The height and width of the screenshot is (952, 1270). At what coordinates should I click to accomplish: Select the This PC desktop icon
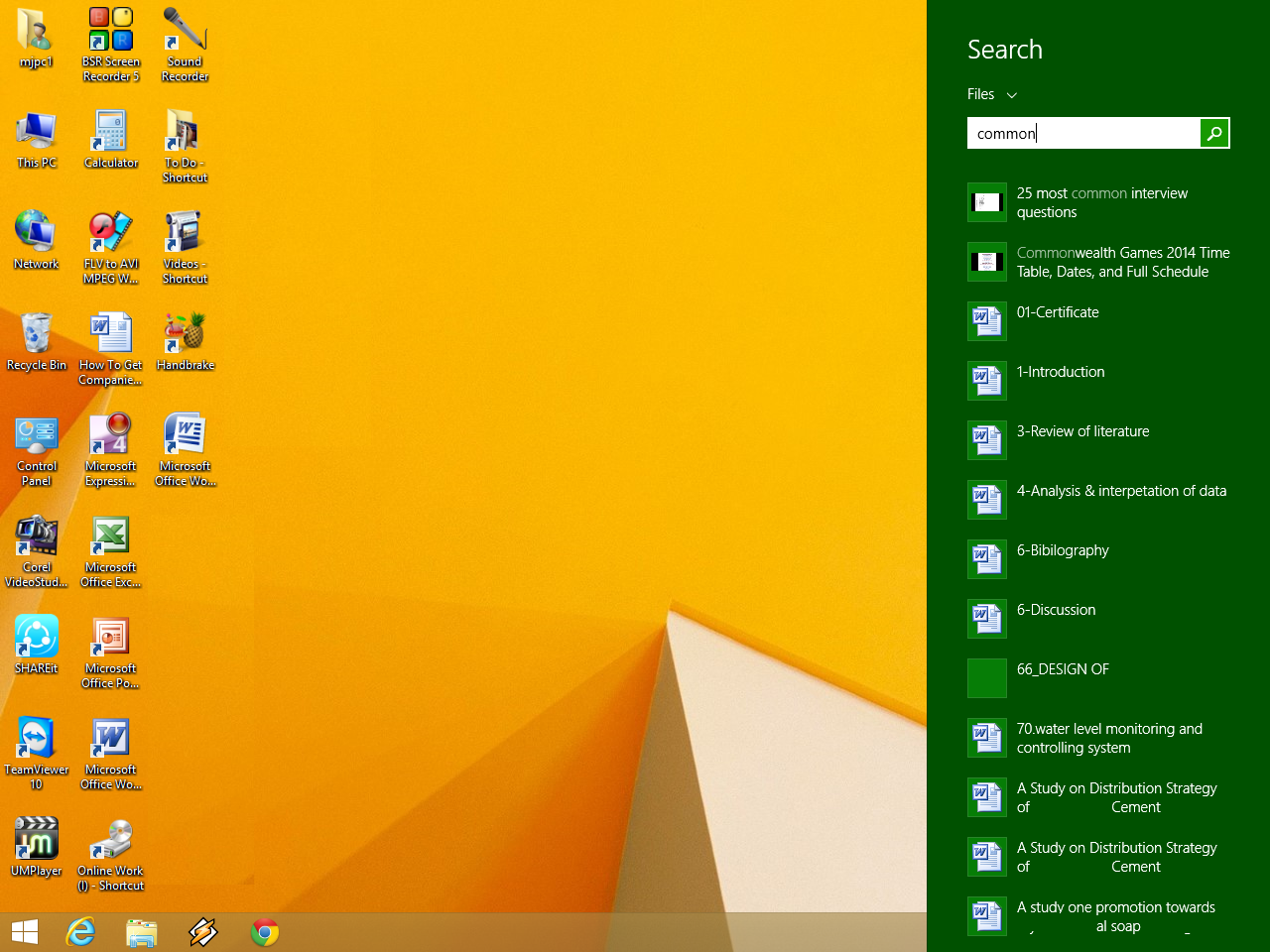(36, 141)
